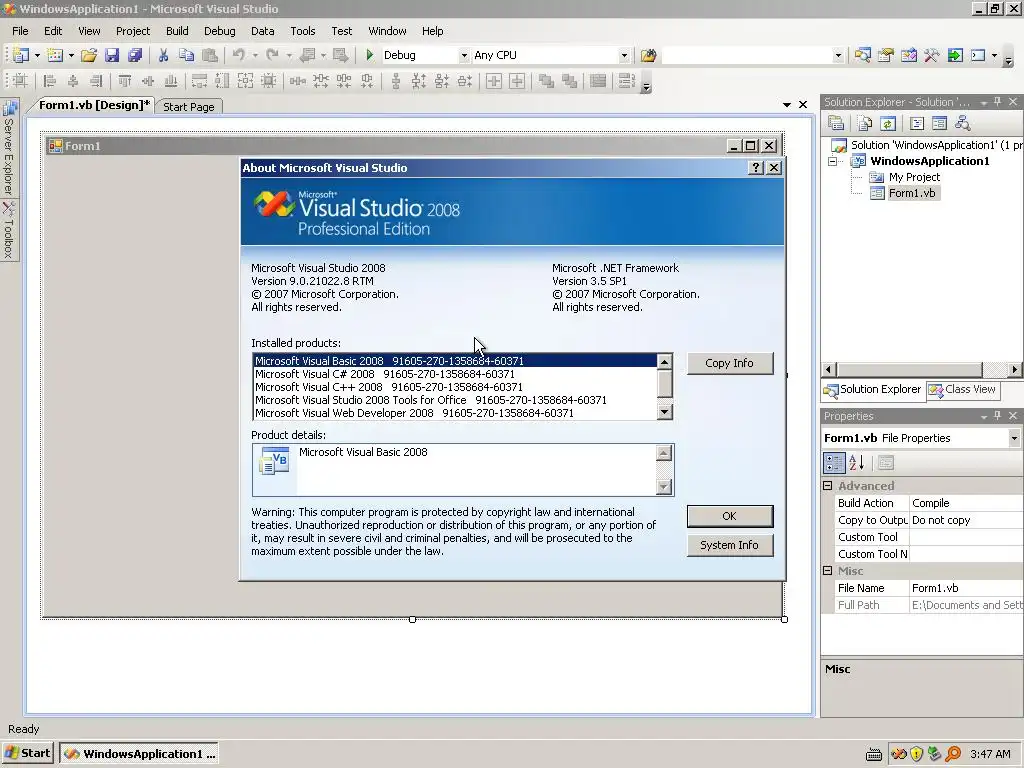This screenshot has height=768, width=1024.
Task: Open the Build menu
Action: click(x=177, y=31)
